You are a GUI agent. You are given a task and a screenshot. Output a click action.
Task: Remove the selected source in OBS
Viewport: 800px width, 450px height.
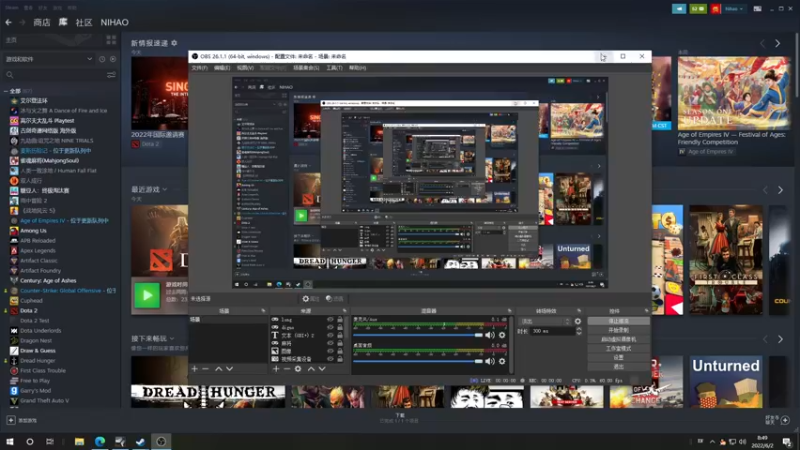coord(287,368)
